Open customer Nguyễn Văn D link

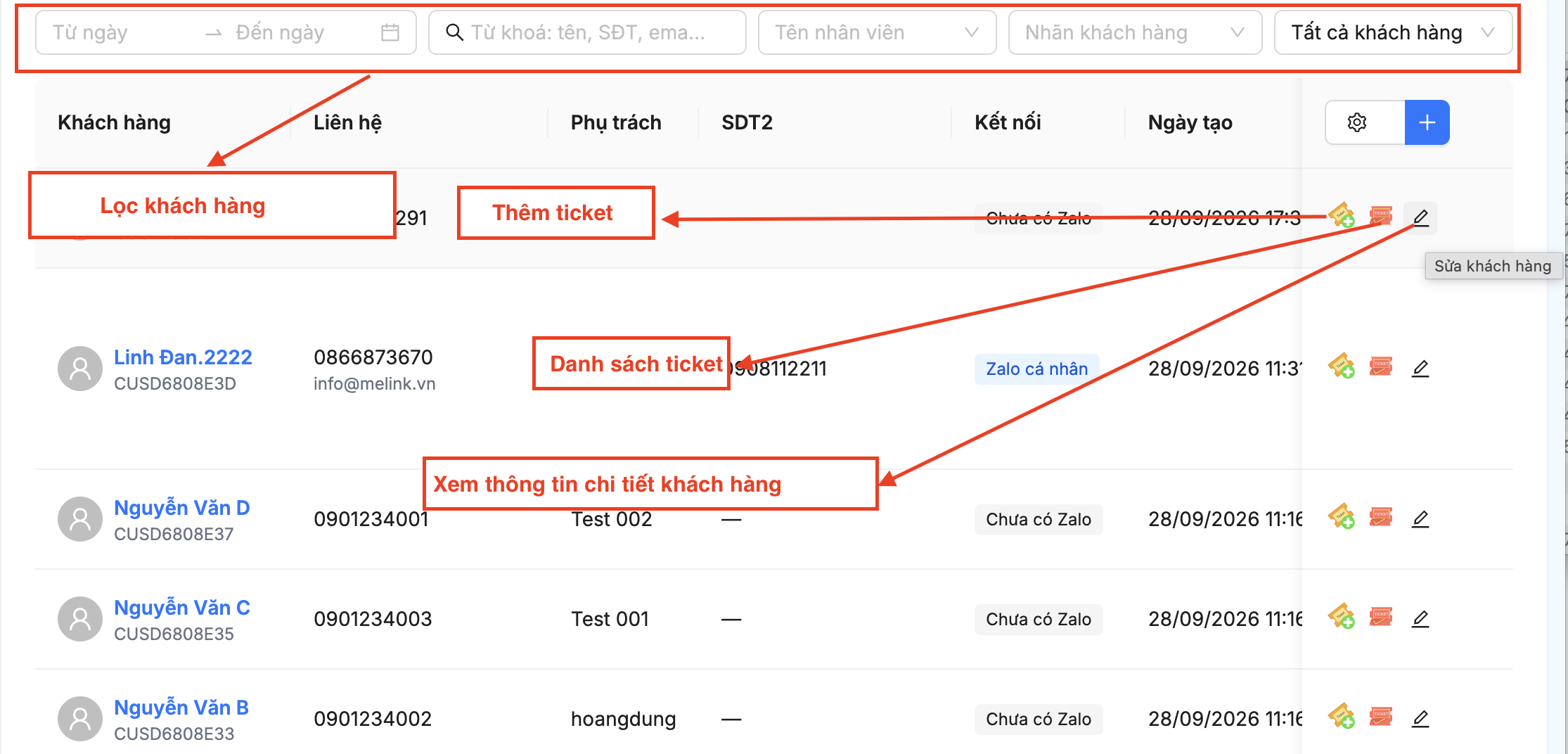[x=182, y=508]
